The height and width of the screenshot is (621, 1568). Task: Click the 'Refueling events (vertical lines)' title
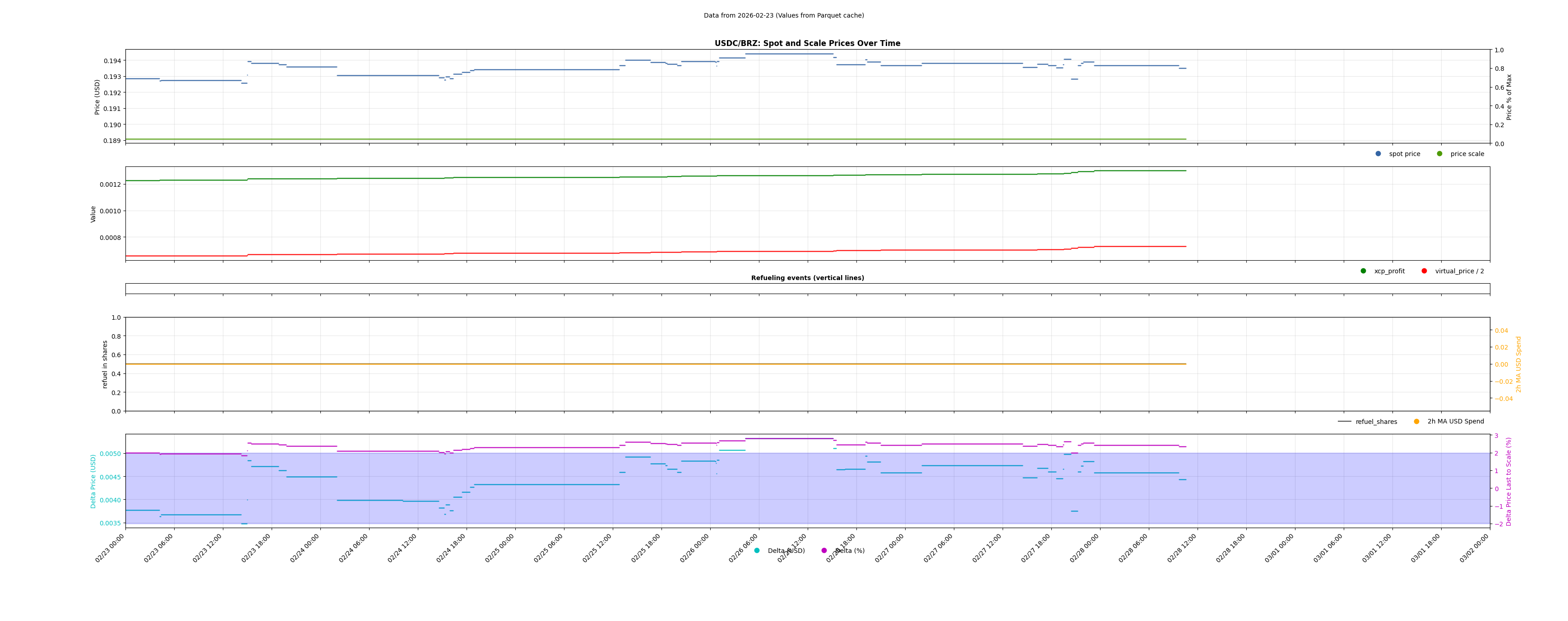(x=807, y=278)
